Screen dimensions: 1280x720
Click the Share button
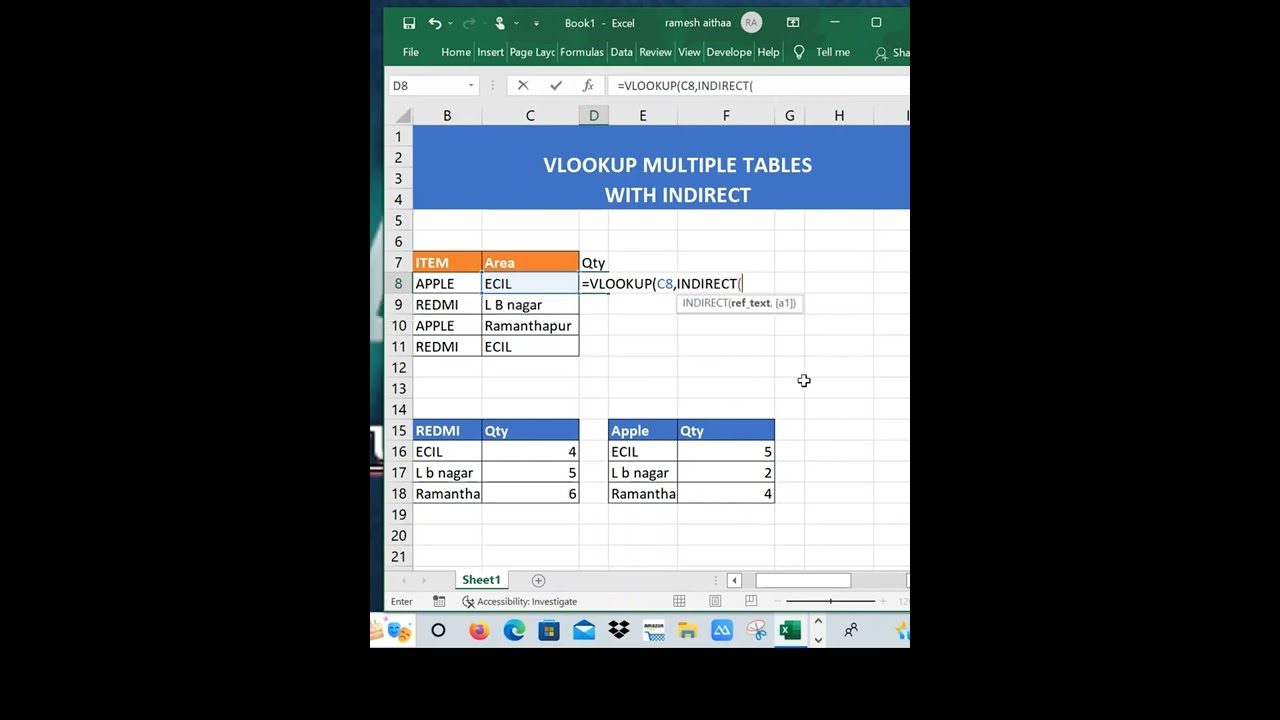892,53
